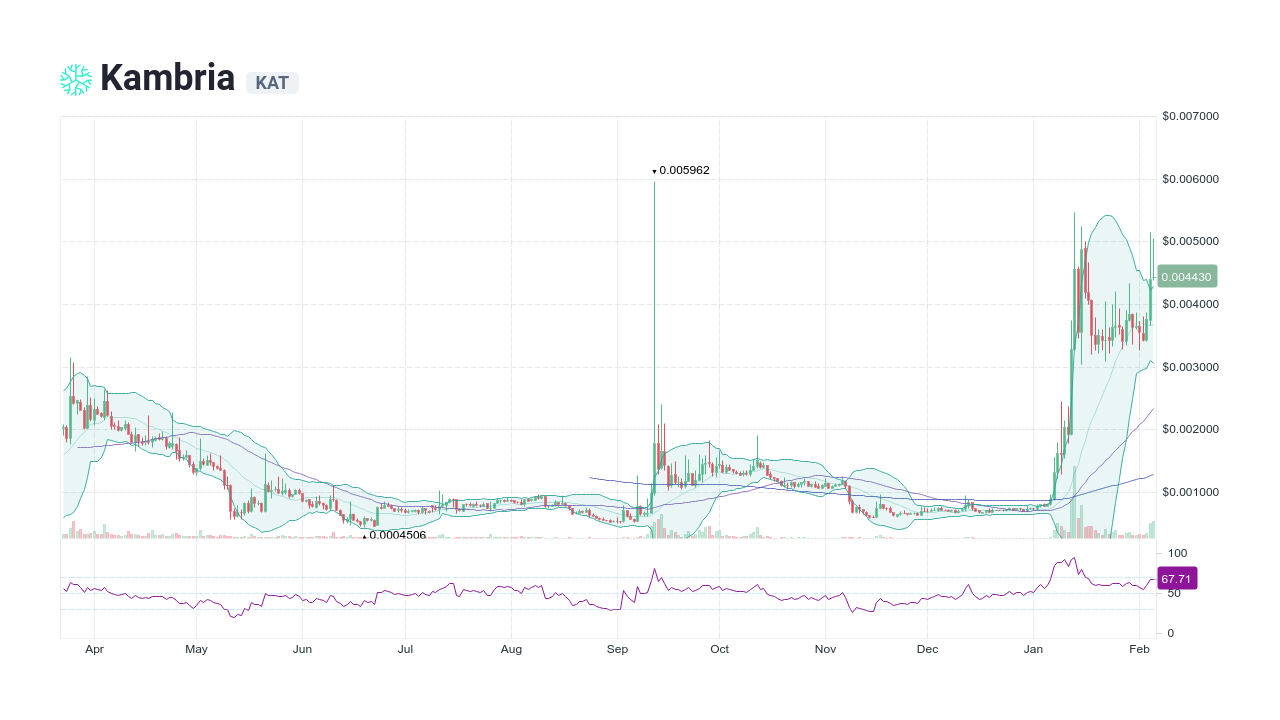Click the low price marker 0.0004506

(x=394, y=535)
